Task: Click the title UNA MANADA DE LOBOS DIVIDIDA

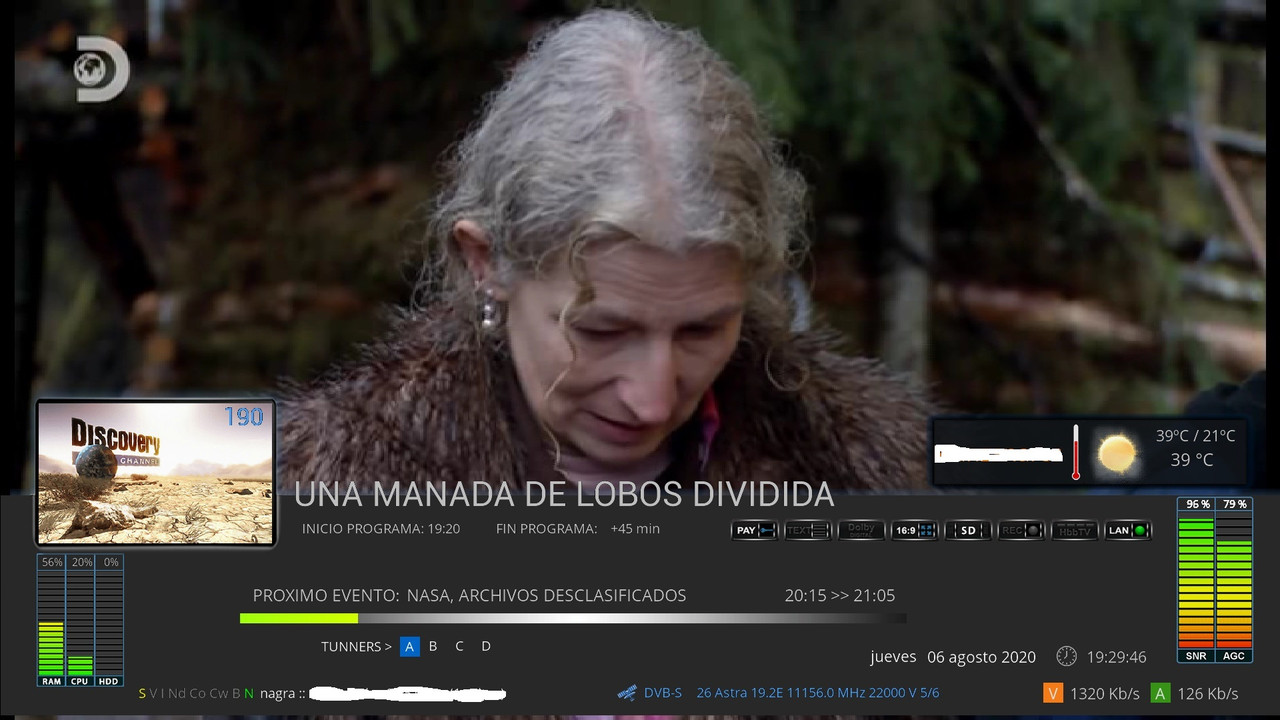Action: tap(564, 494)
